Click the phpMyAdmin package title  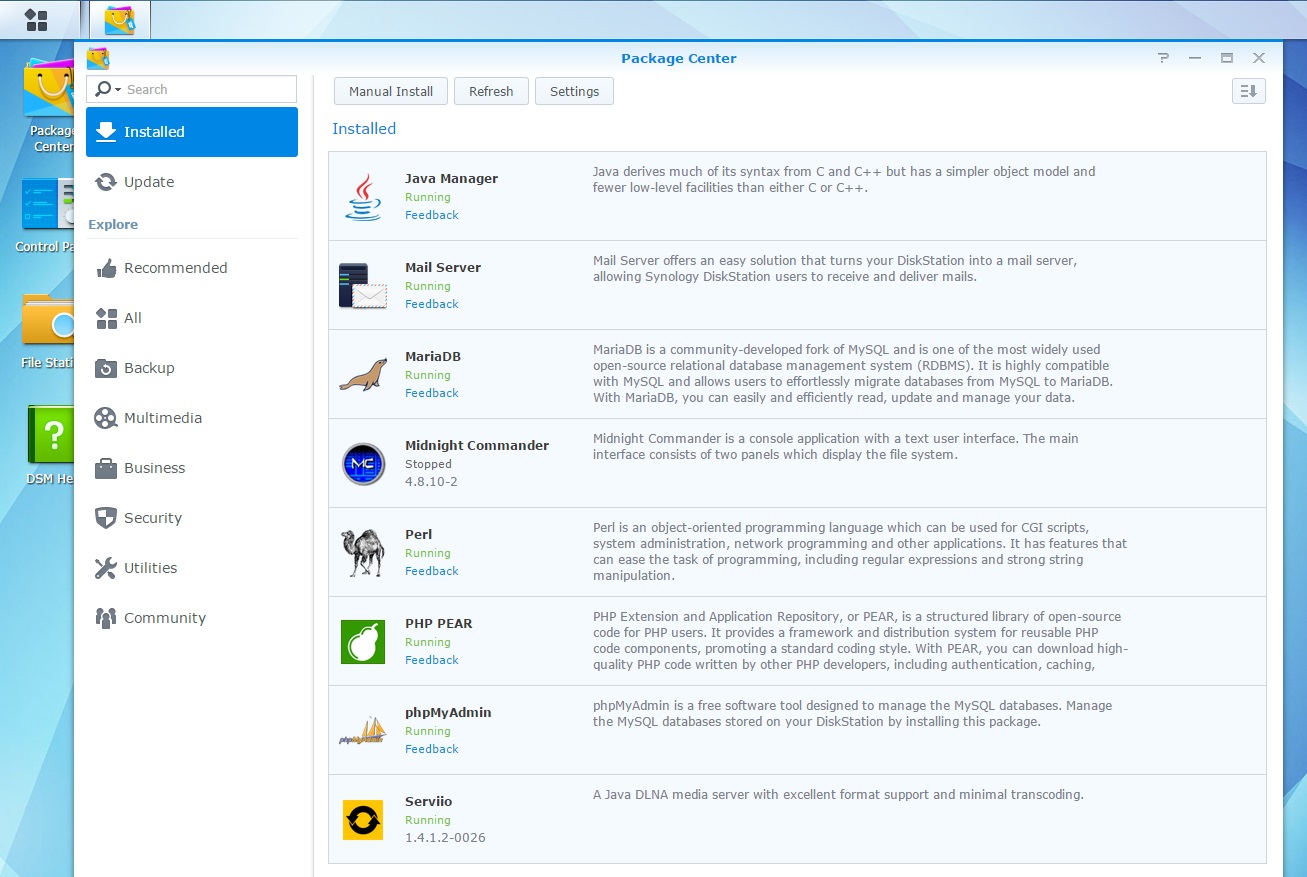point(448,713)
